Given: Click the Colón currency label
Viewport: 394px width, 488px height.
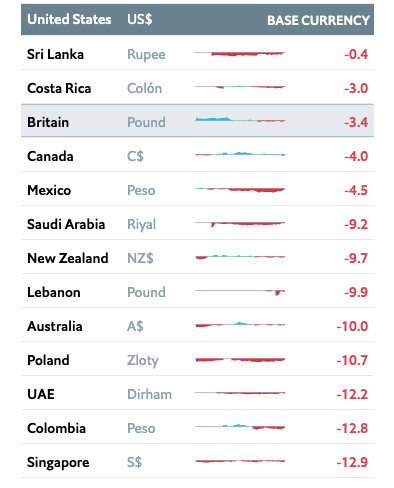Looking at the screenshot, I should [x=144, y=88].
